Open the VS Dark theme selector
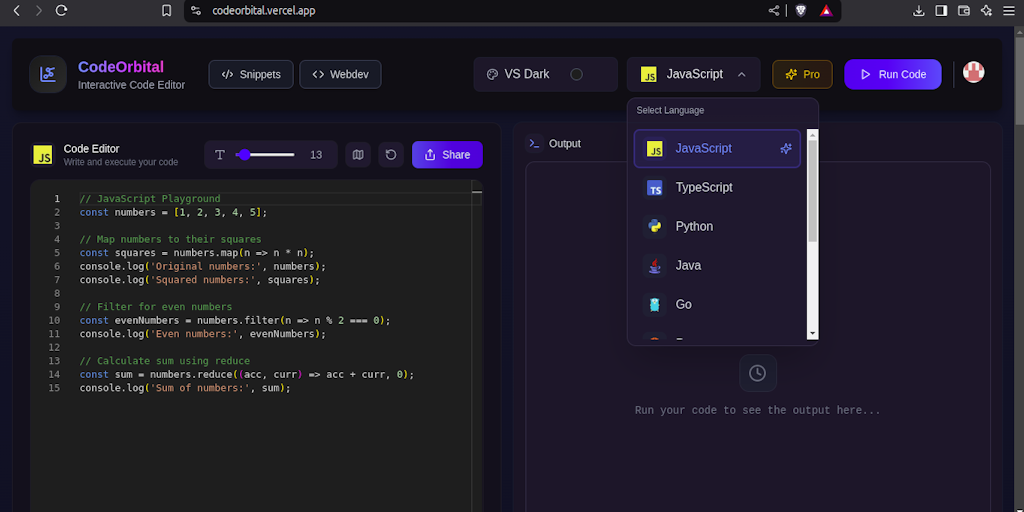This screenshot has width=1024, height=512. pyautogui.click(x=545, y=74)
